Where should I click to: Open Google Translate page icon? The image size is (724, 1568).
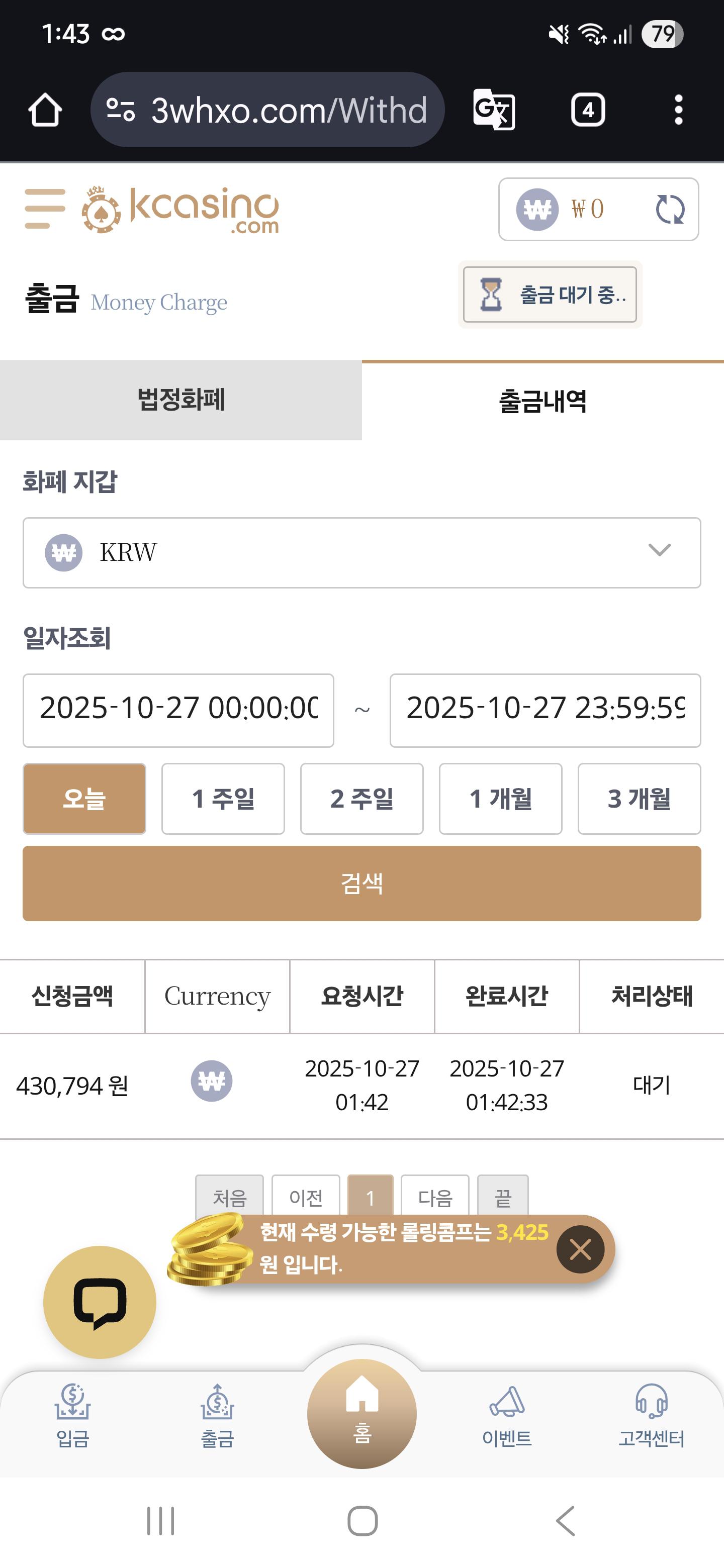pos(494,110)
